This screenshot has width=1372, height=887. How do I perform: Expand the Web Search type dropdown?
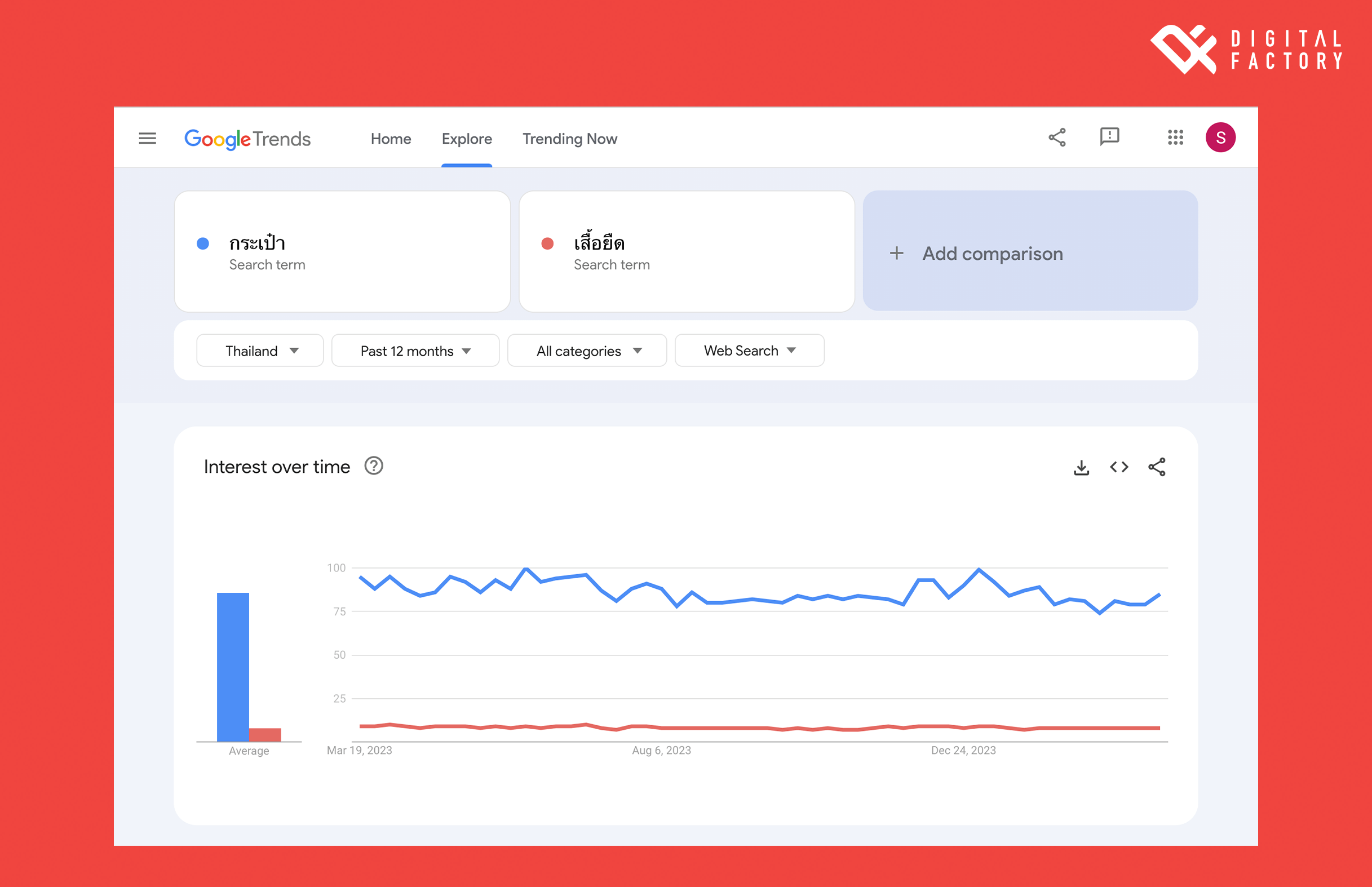(x=749, y=350)
